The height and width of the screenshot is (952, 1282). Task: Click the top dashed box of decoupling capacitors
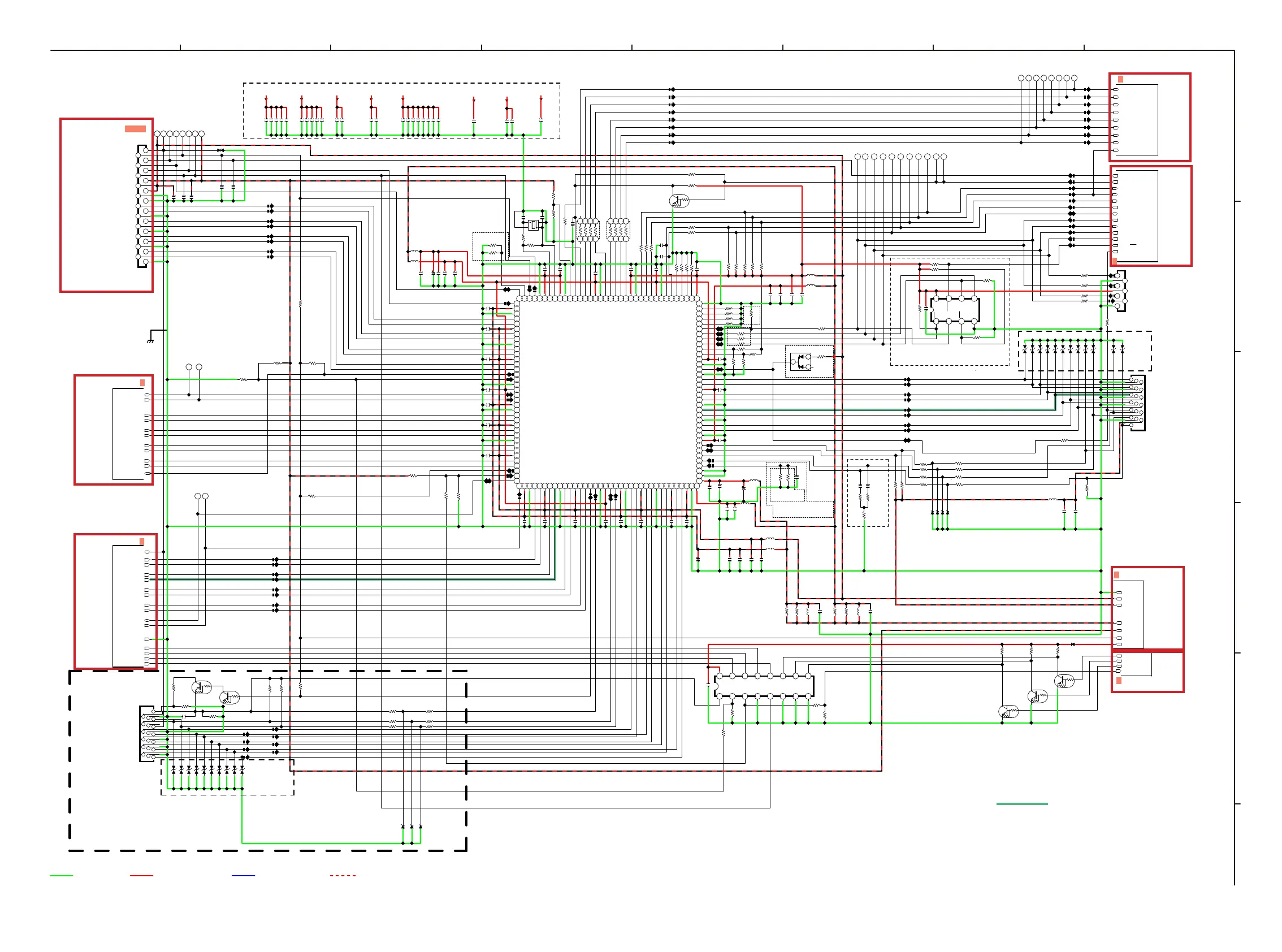401,111
